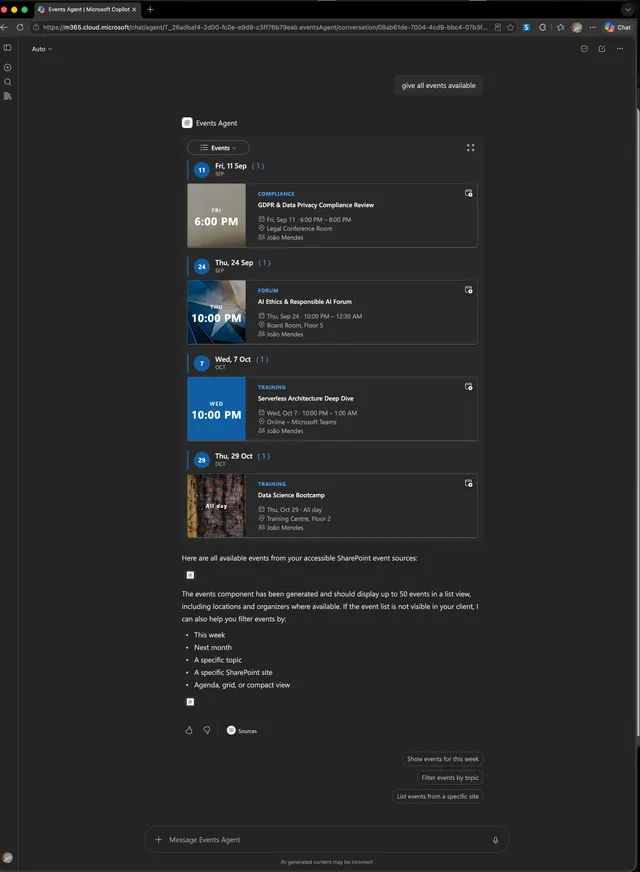Toggle the Copilot navigation sidebar panel

coord(7,48)
